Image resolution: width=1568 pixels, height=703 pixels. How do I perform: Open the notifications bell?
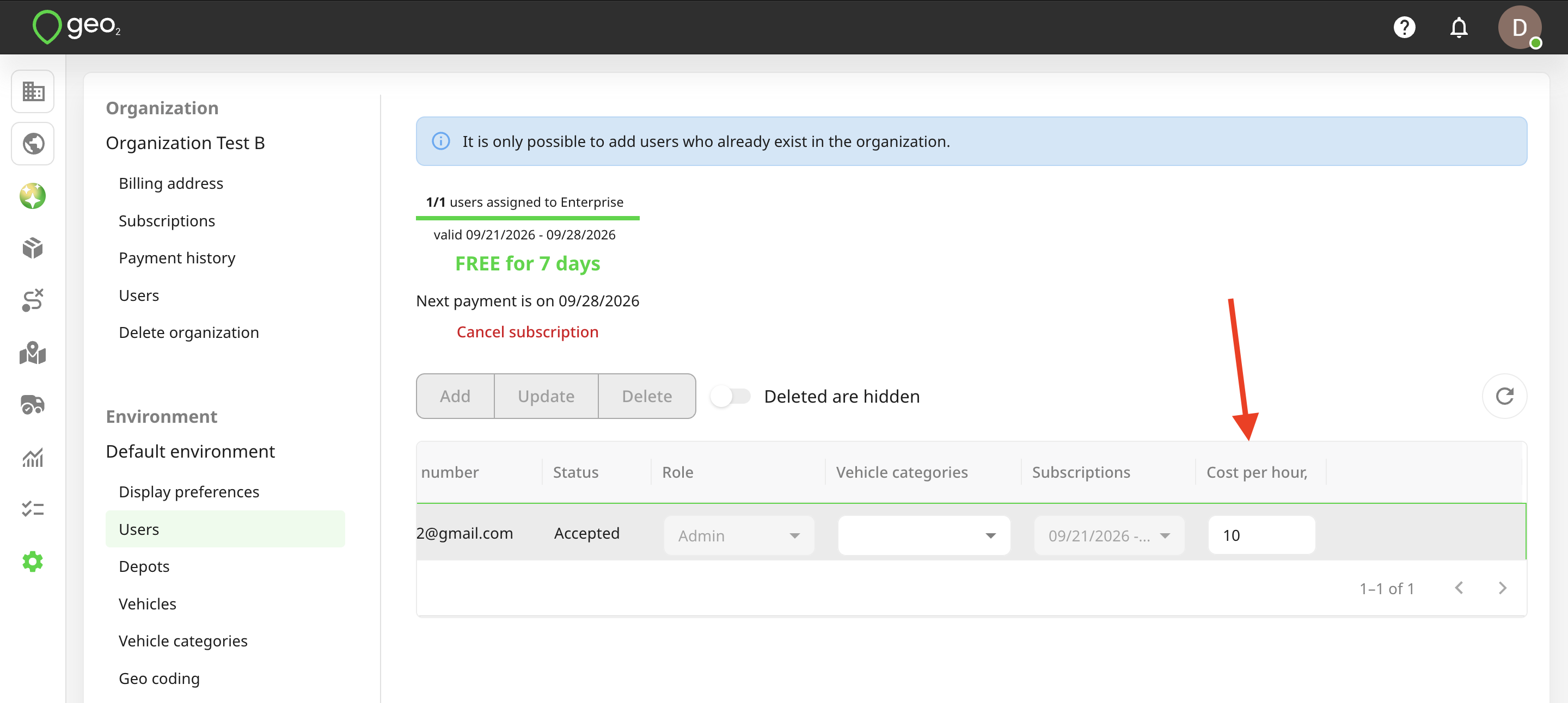(1459, 27)
